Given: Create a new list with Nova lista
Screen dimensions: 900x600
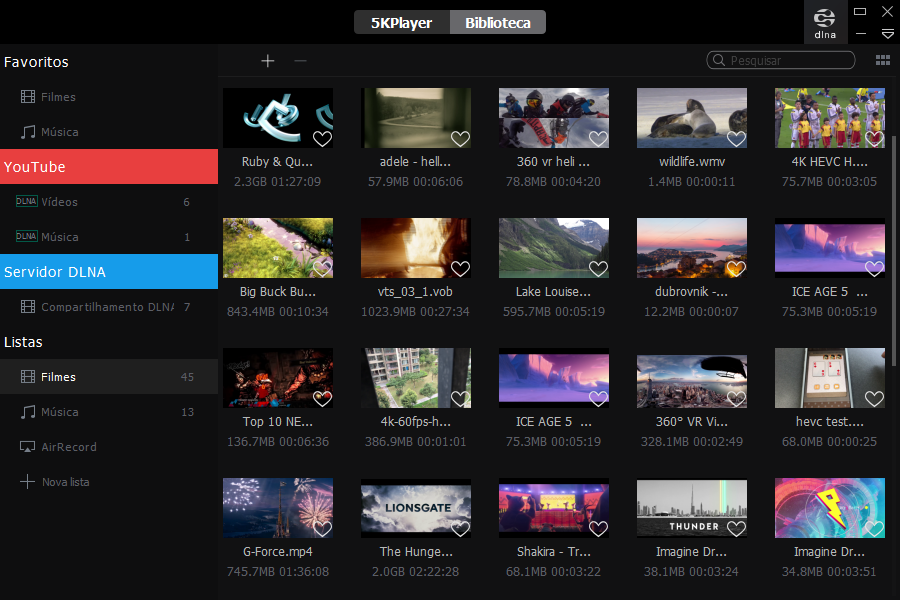Looking at the screenshot, I should [x=65, y=482].
